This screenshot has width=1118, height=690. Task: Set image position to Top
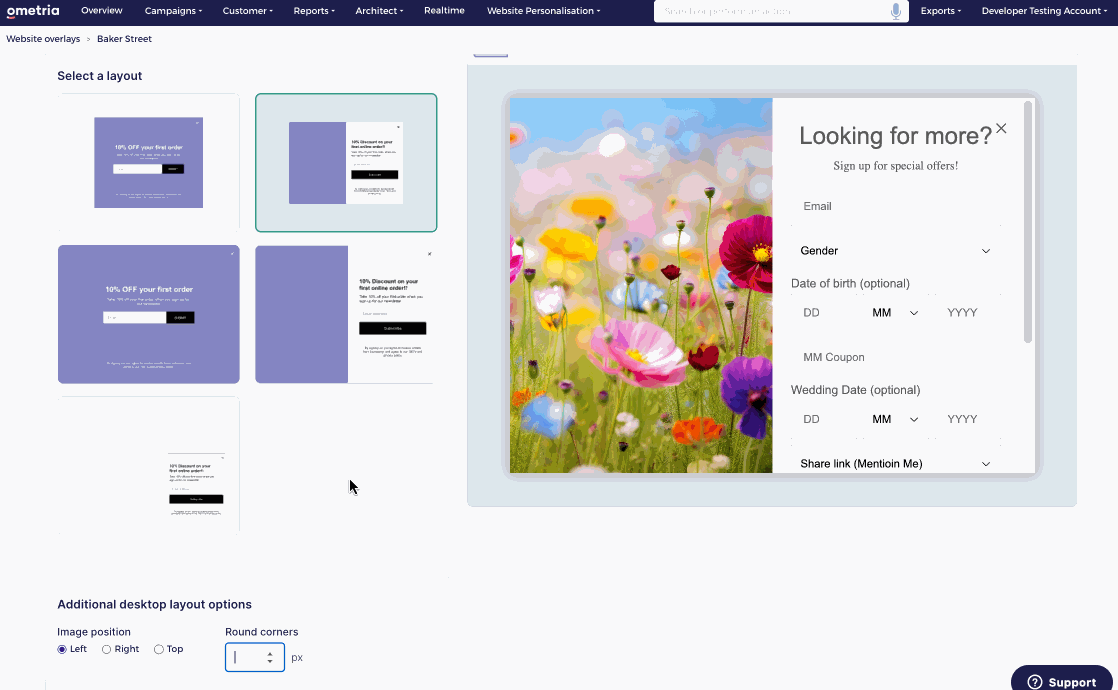pos(159,649)
